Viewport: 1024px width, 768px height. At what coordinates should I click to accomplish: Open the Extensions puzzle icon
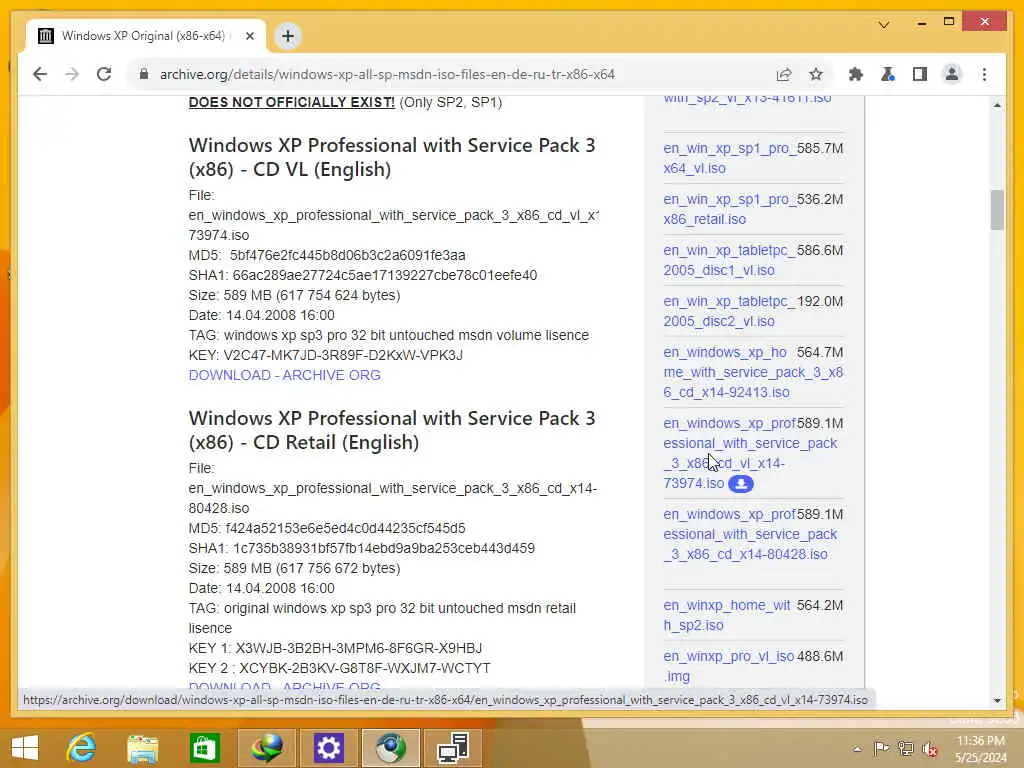(856, 74)
